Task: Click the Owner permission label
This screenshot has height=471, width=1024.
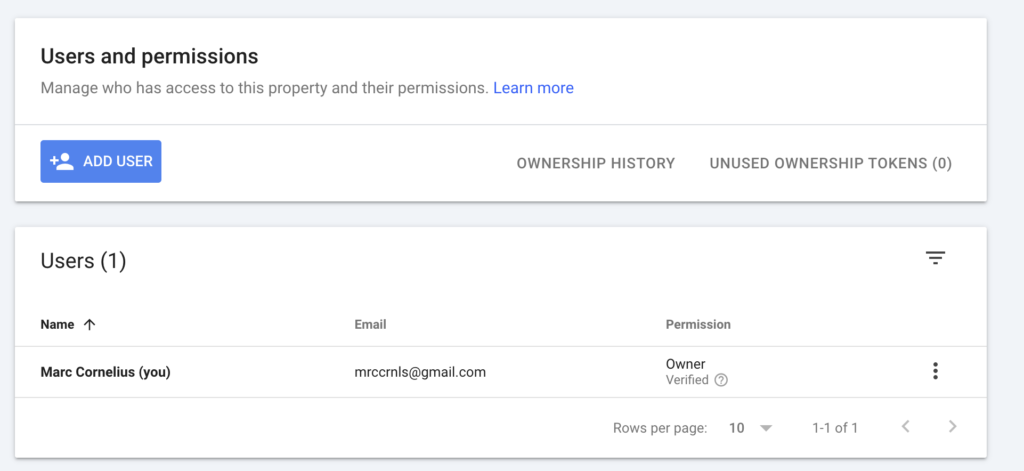Action: coord(686,364)
